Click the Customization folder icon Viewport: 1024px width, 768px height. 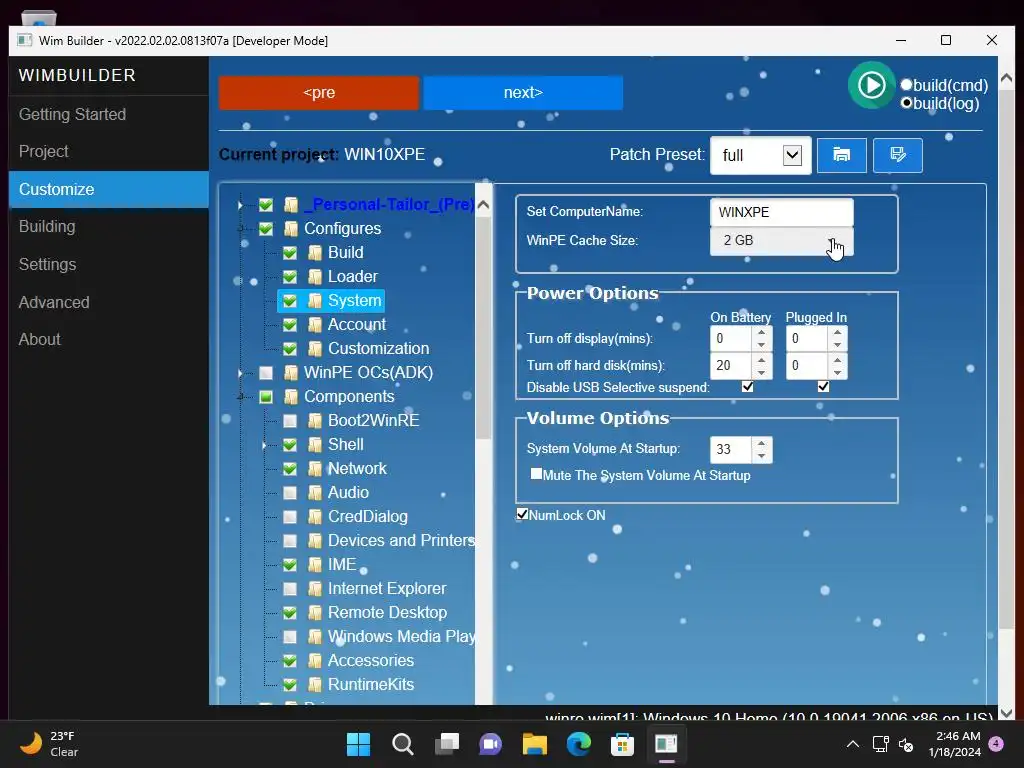point(315,349)
